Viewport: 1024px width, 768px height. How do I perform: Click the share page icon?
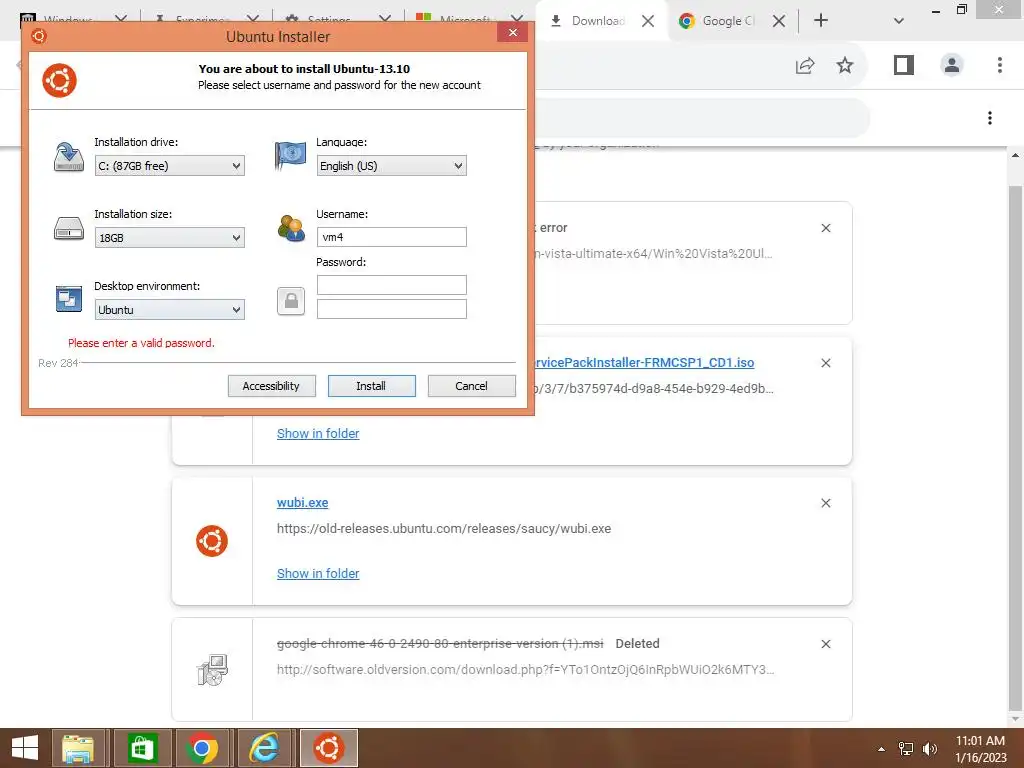(x=805, y=65)
